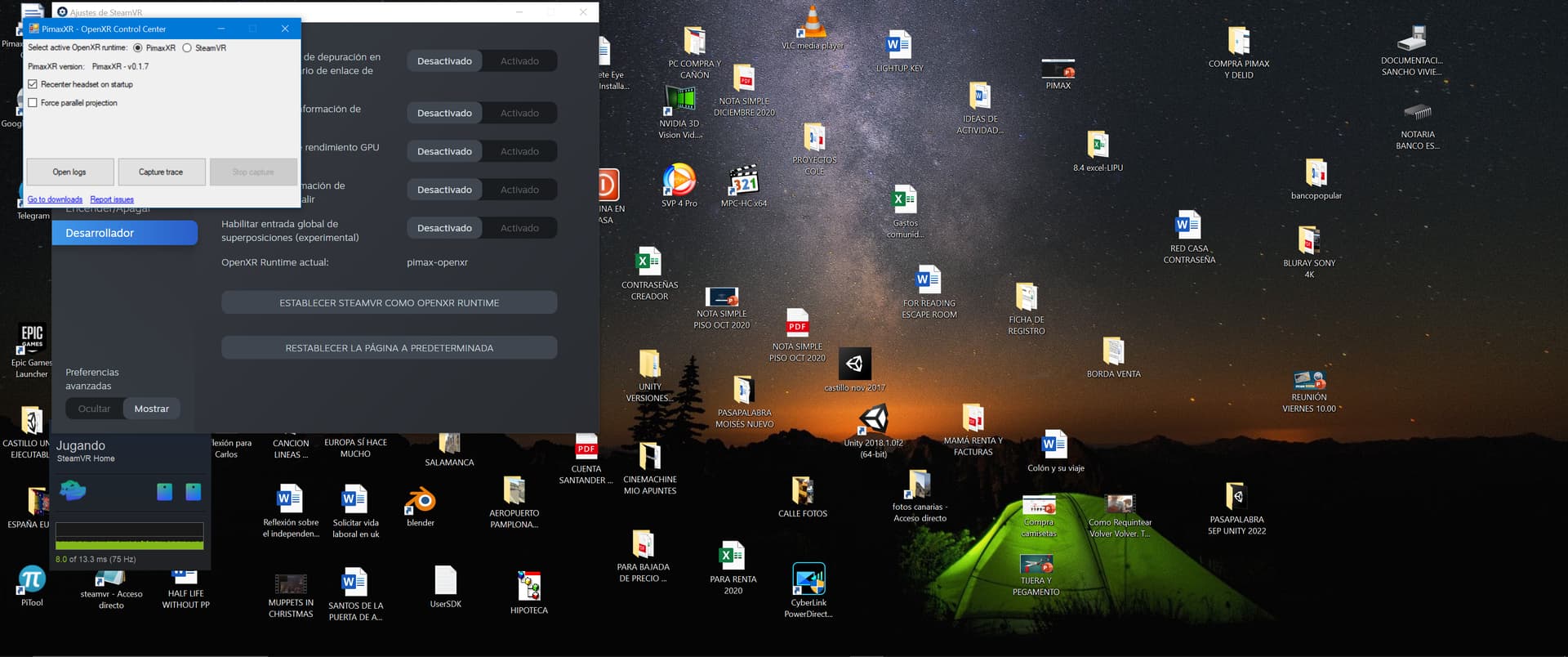1568x657 pixels.
Task: Click the '8.0 of 13.3 ms (75 Hz)' readout
Action: pos(96,559)
